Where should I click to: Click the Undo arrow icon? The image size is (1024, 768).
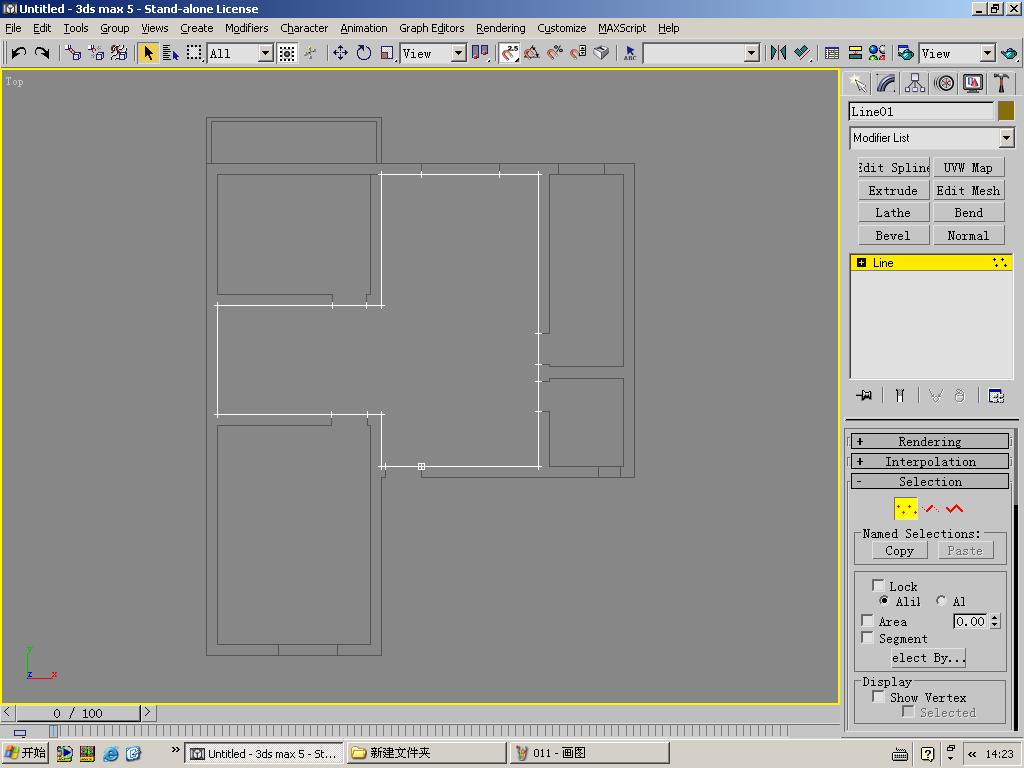pyautogui.click(x=18, y=53)
